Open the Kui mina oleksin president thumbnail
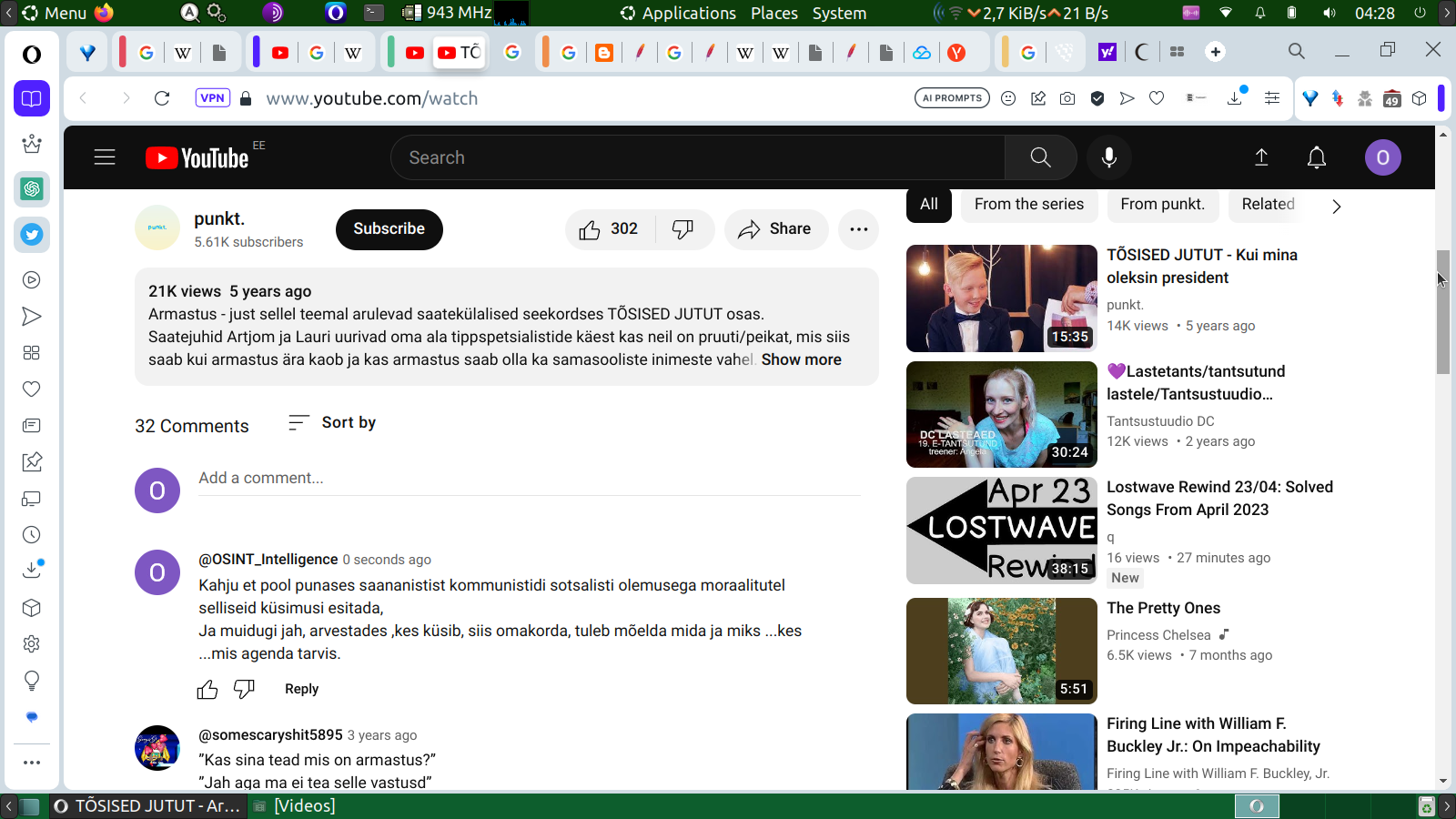Viewport: 1456px width, 819px height. [1002, 298]
